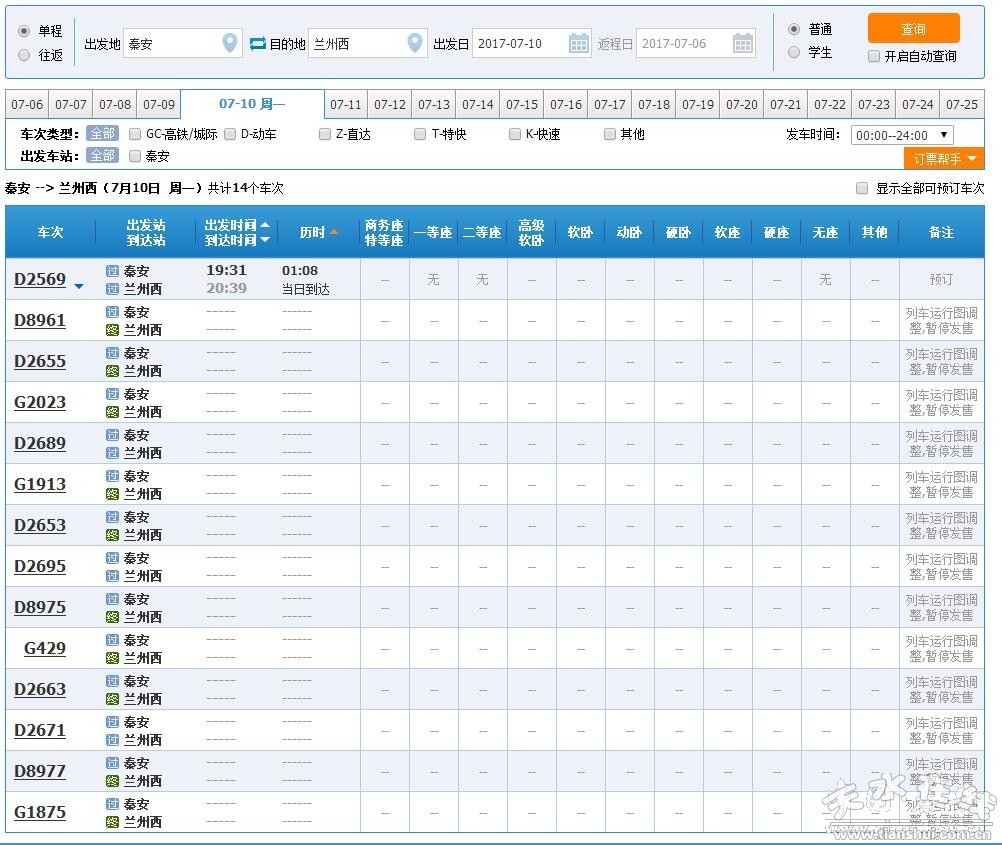Open the return date calendar icon

[x=742, y=43]
